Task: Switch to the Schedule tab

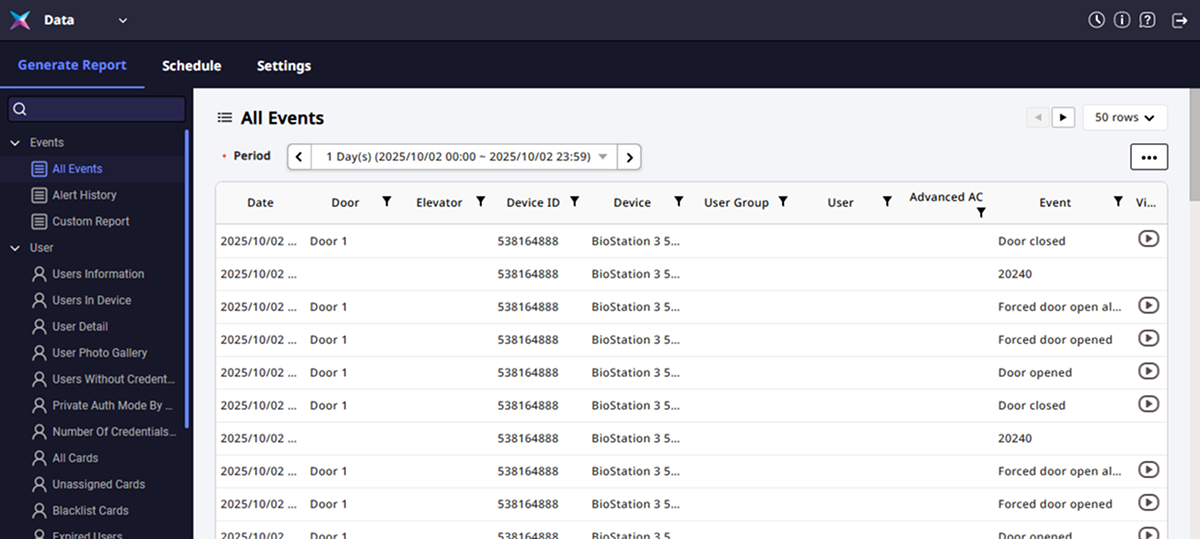Action: click(192, 66)
